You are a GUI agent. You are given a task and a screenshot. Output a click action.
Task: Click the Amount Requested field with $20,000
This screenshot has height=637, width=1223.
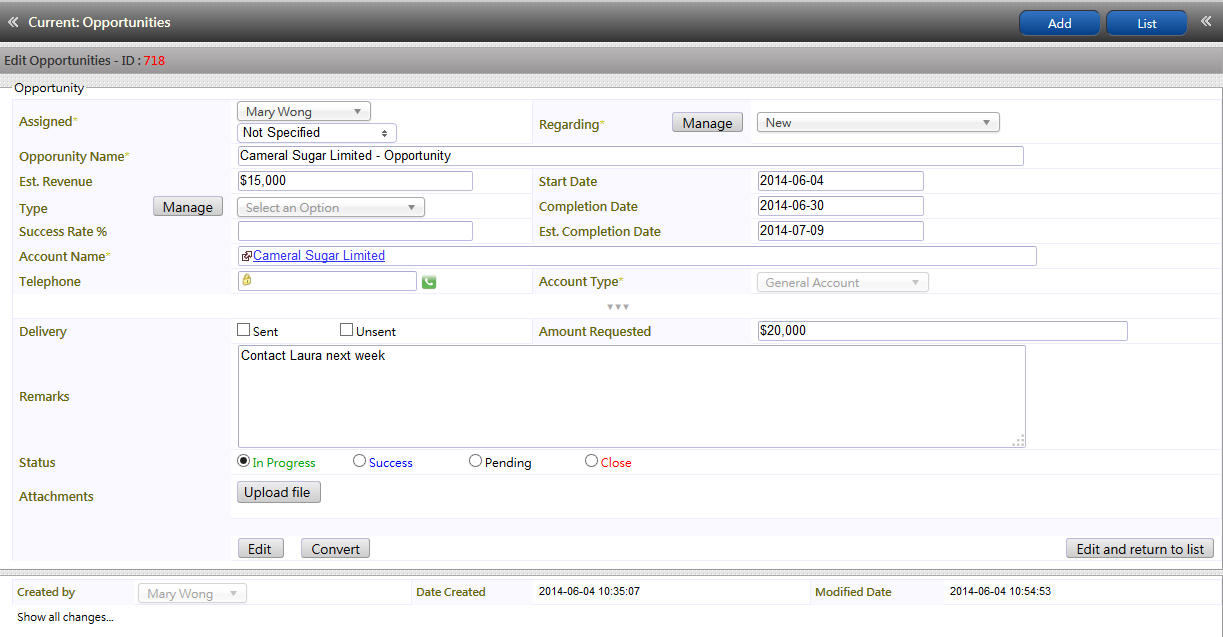(x=943, y=331)
